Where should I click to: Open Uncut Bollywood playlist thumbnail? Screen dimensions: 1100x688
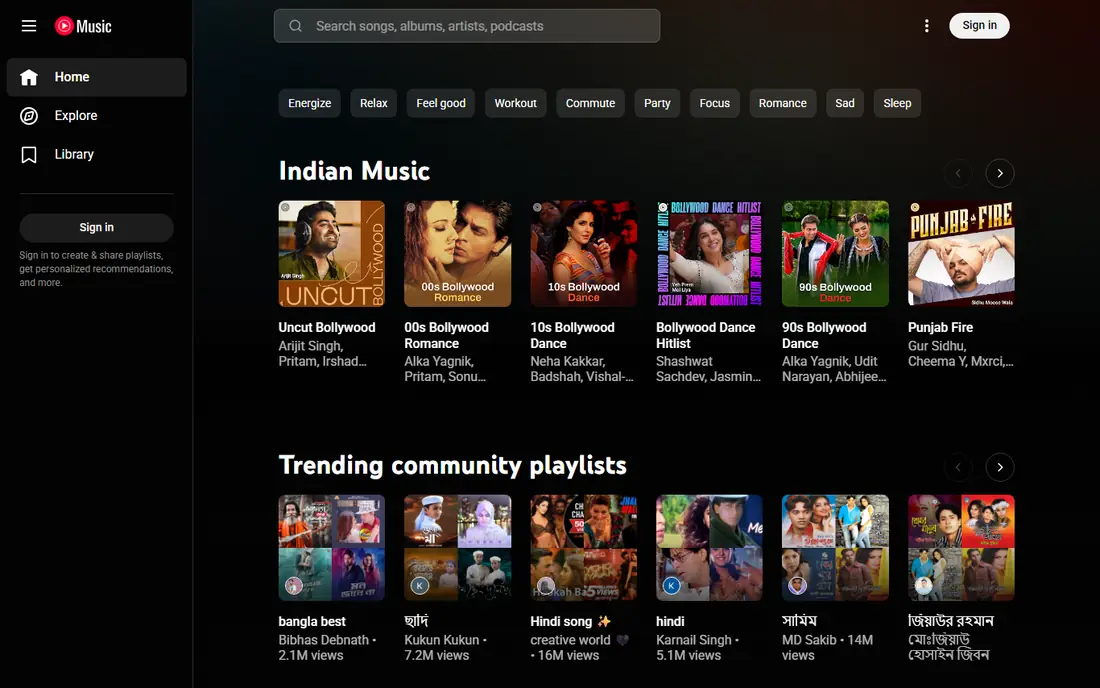coord(331,254)
